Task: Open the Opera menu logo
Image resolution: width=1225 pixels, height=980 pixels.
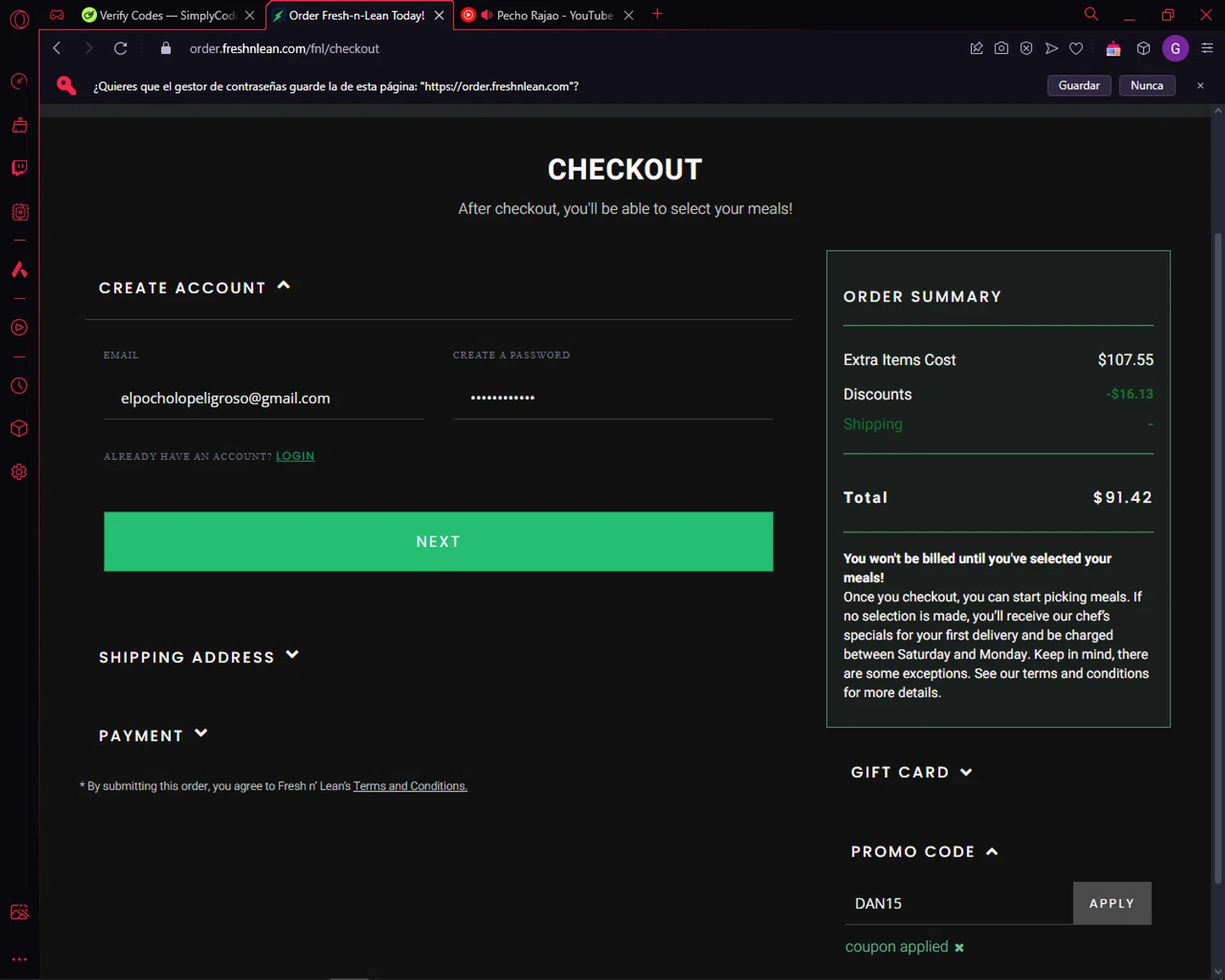Action: click(20, 19)
